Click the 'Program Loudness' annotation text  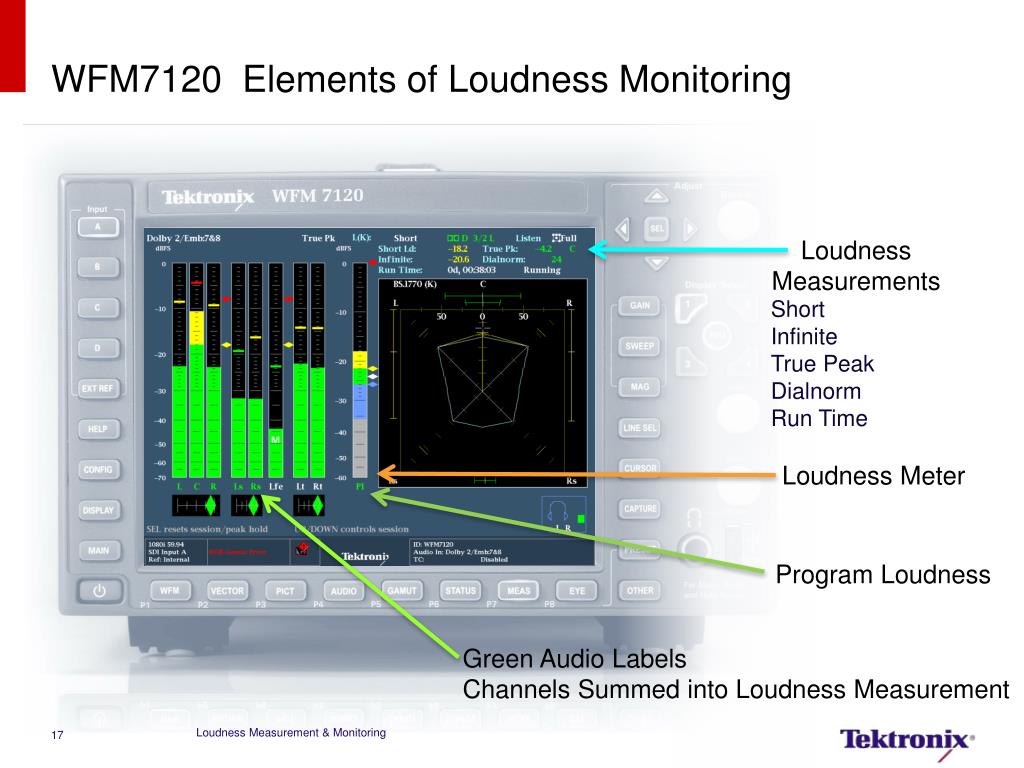[883, 575]
